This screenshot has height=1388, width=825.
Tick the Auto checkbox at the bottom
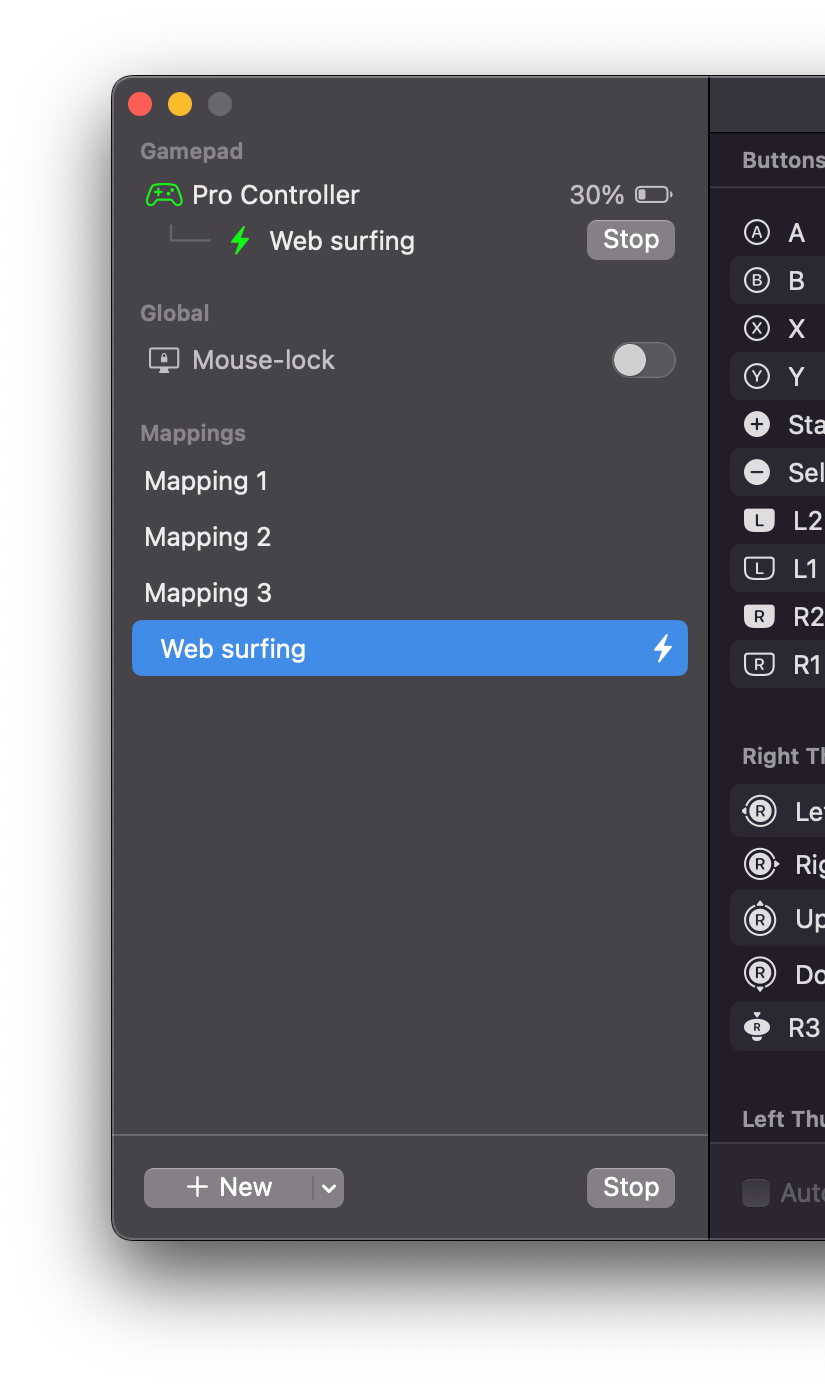(756, 1192)
